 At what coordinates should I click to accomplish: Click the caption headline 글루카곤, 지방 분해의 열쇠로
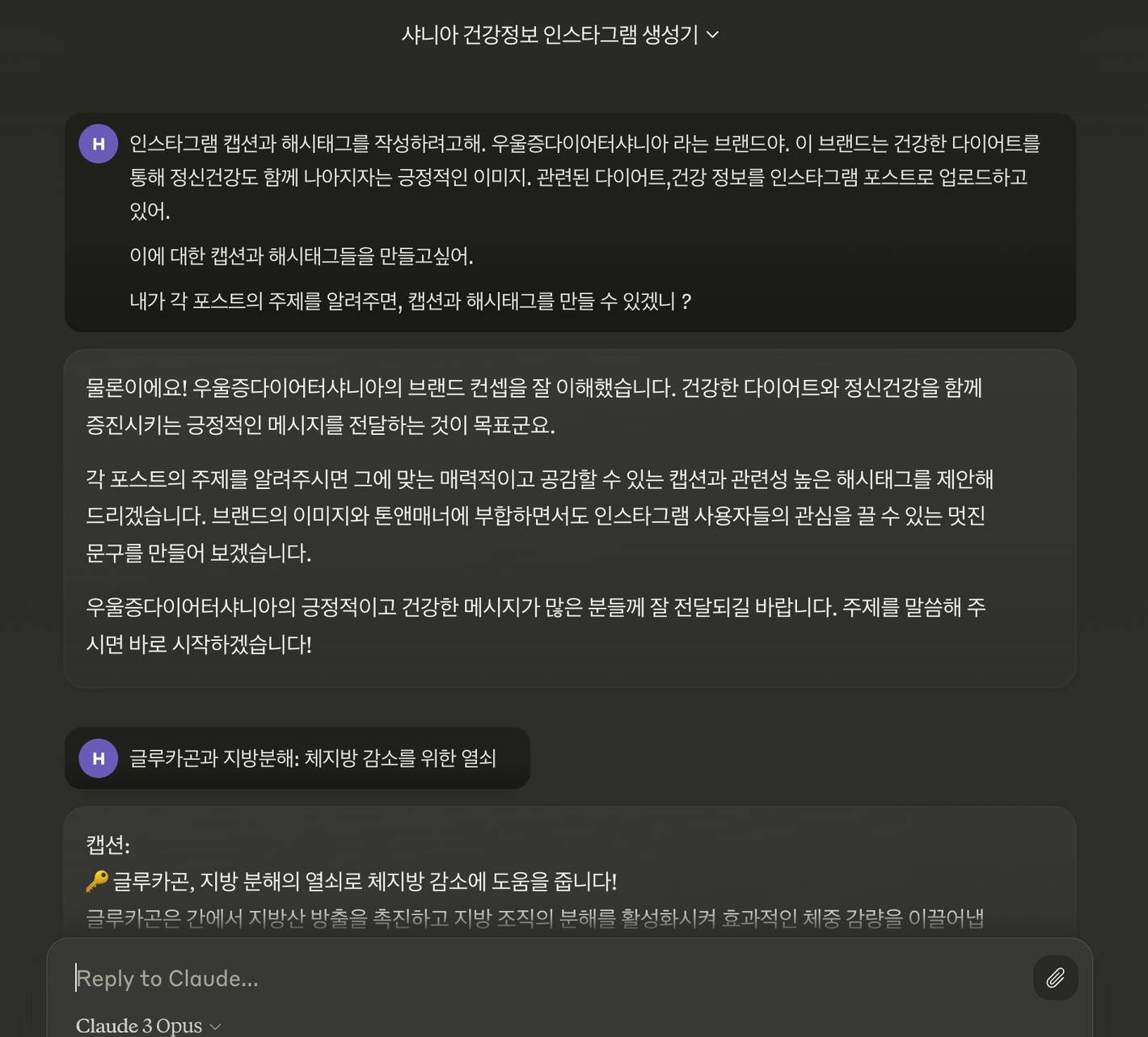coord(364,881)
